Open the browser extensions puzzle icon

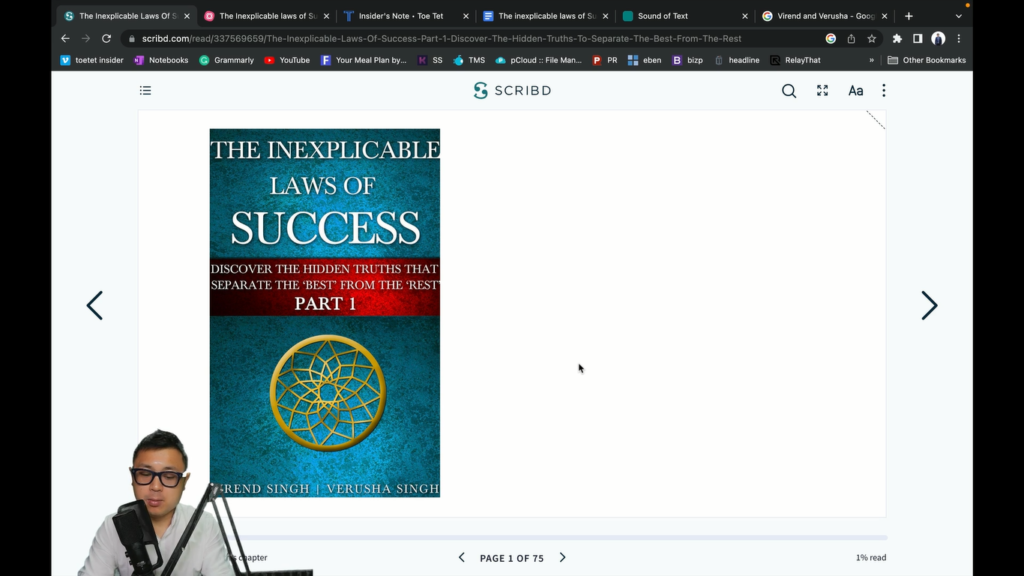pyautogui.click(x=897, y=39)
